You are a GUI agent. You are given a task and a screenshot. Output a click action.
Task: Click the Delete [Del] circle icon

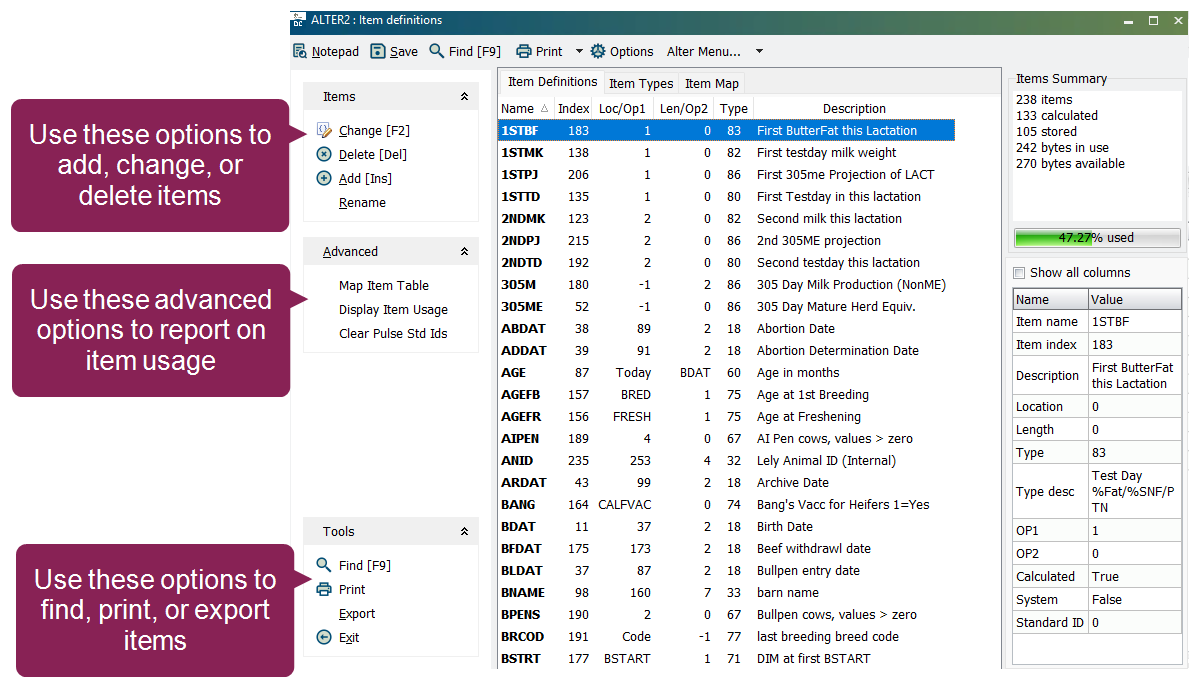point(323,154)
